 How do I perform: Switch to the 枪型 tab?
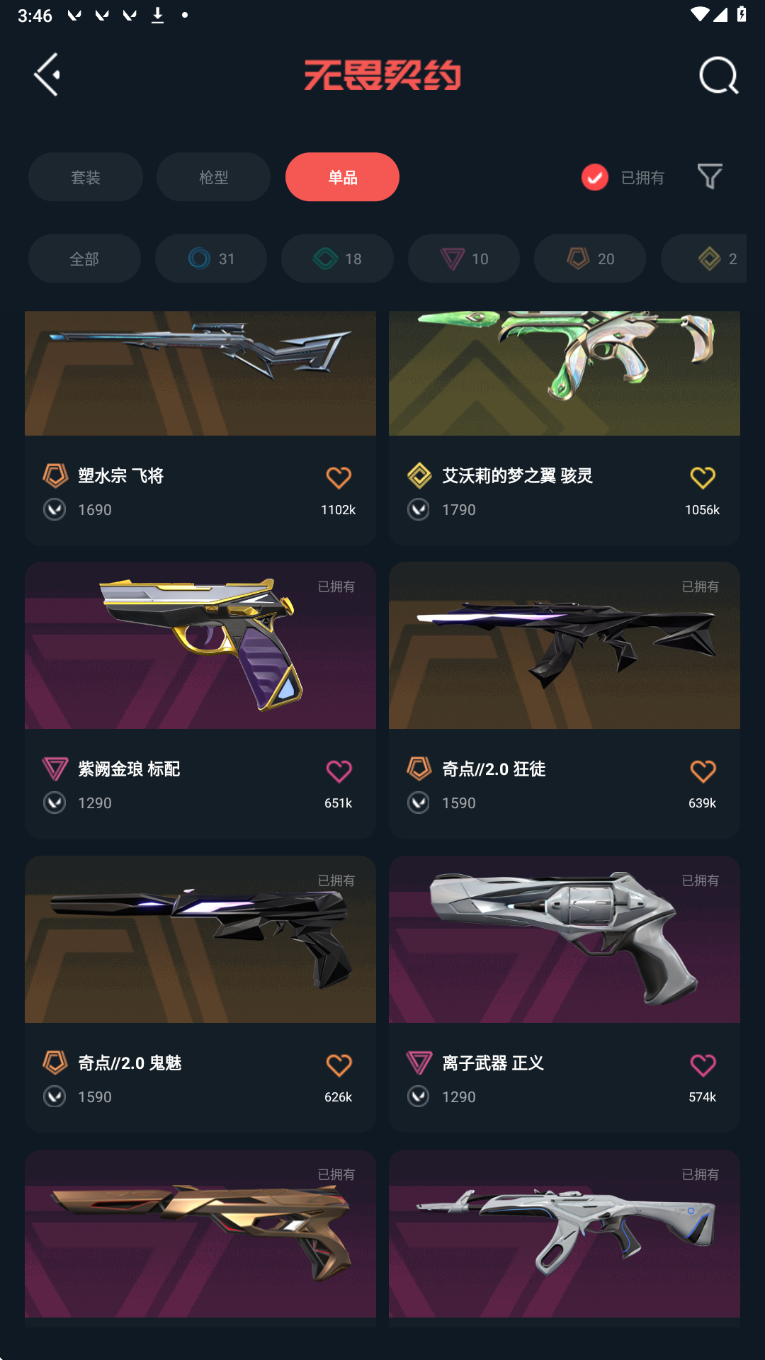(x=213, y=177)
